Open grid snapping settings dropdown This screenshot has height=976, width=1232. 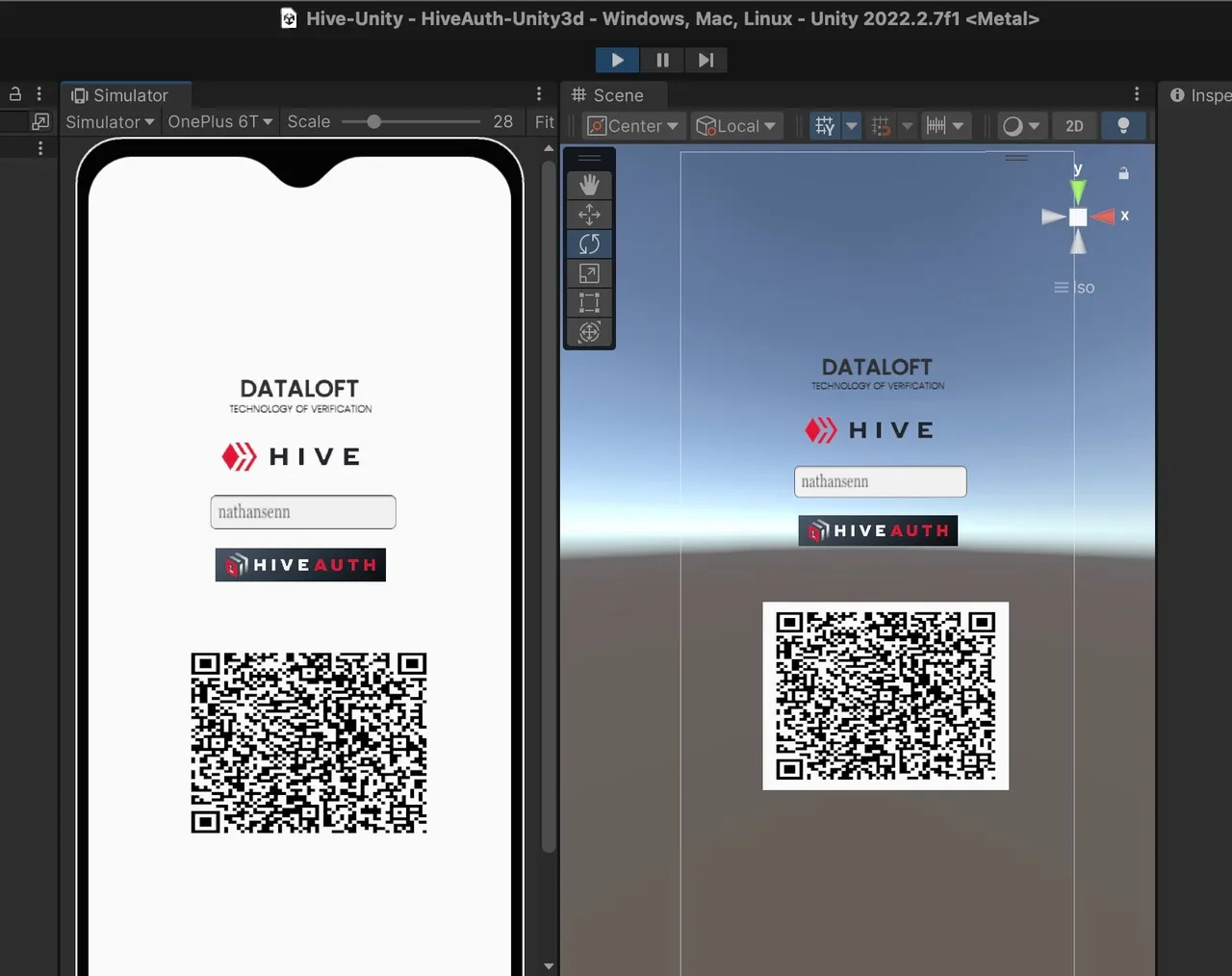click(x=907, y=126)
